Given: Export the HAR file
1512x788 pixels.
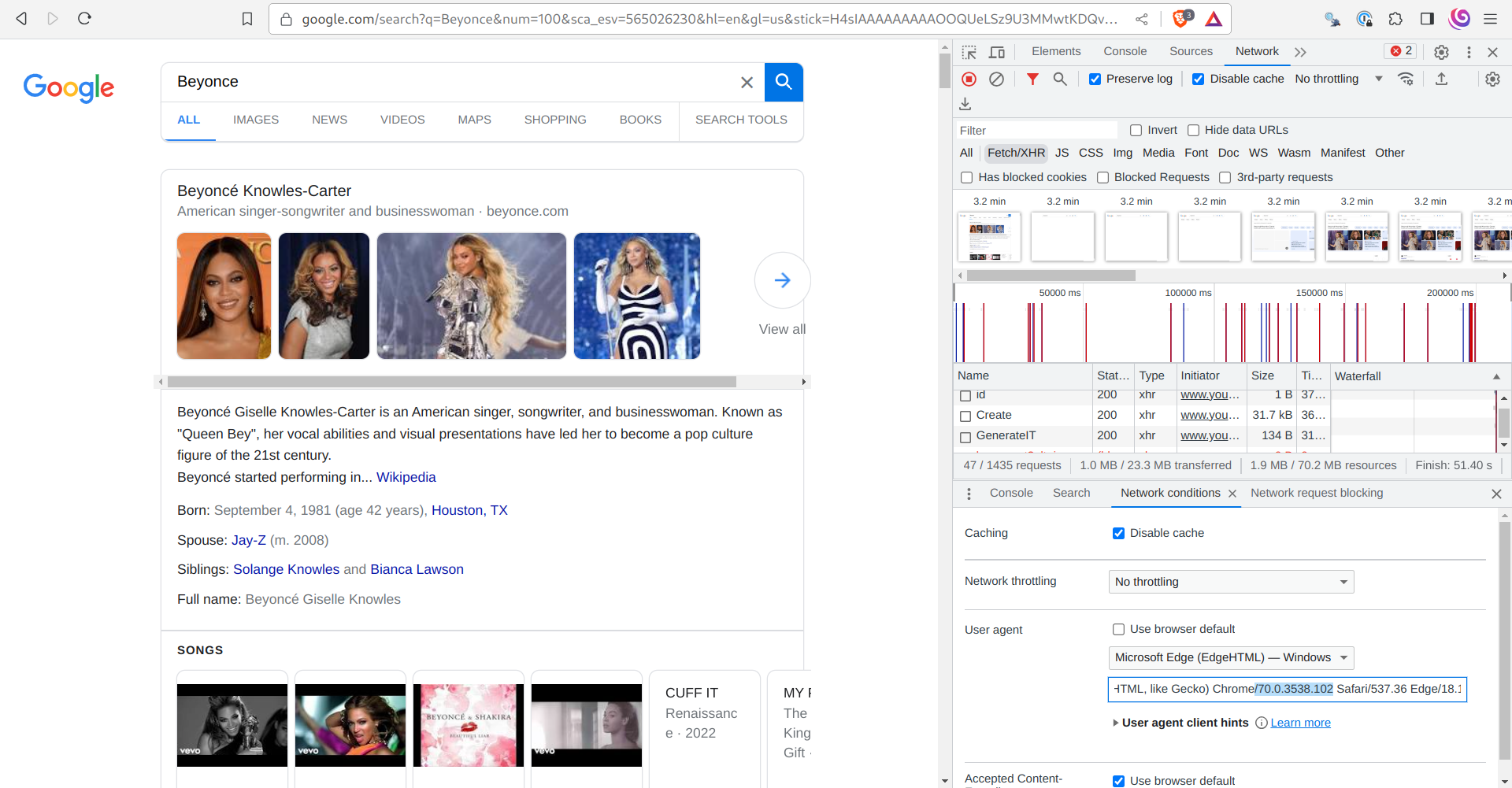Looking at the screenshot, I should [x=1442, y=79].
